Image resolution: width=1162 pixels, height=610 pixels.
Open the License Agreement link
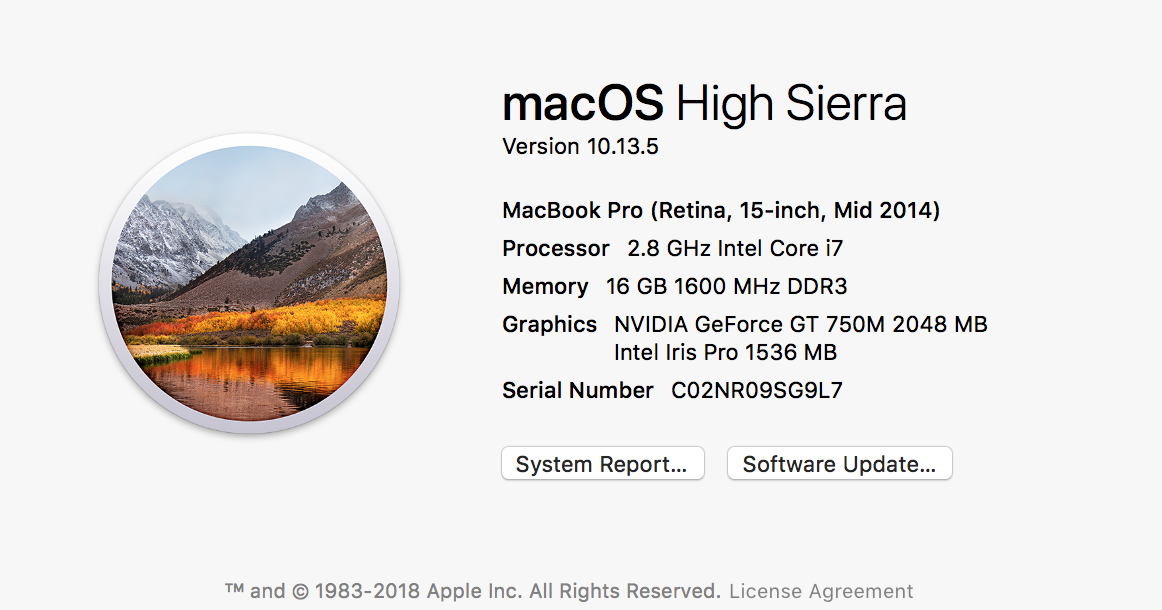click(x=821, y=591)
